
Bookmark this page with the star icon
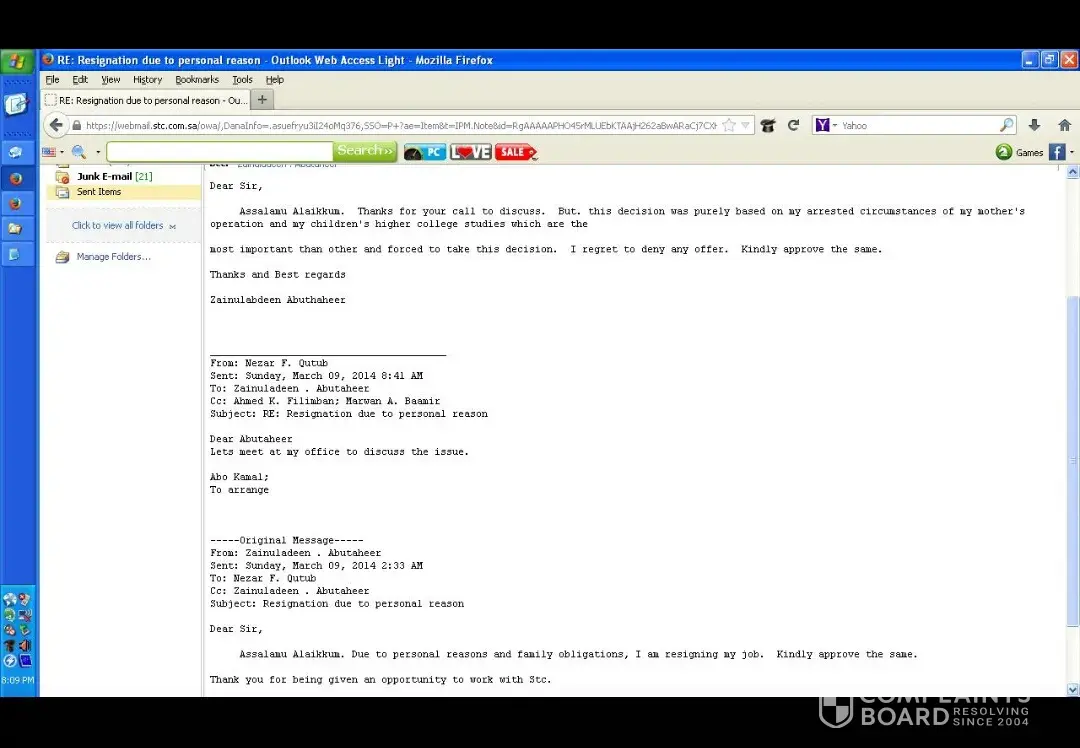click(x=729, y=125)
